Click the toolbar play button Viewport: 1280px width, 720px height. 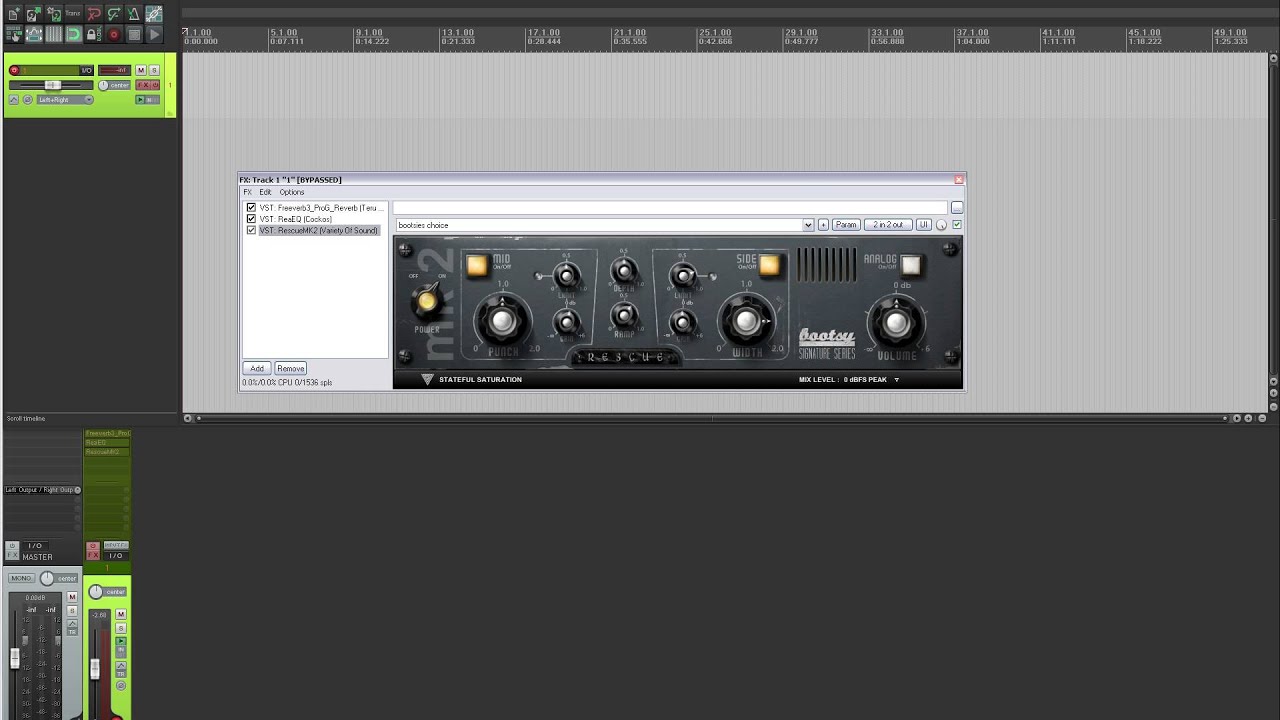click(153, 34)
